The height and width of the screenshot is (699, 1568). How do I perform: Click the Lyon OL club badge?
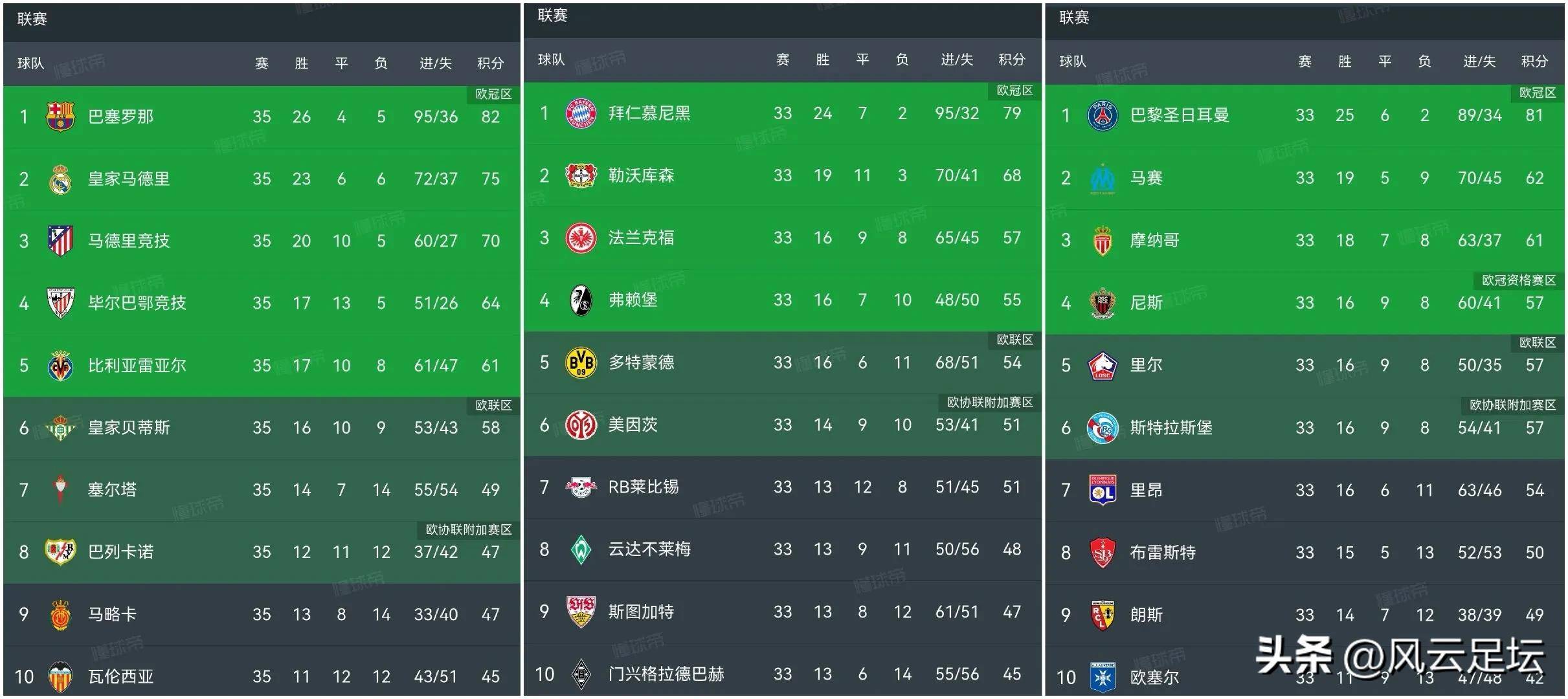pos(1103,491)
